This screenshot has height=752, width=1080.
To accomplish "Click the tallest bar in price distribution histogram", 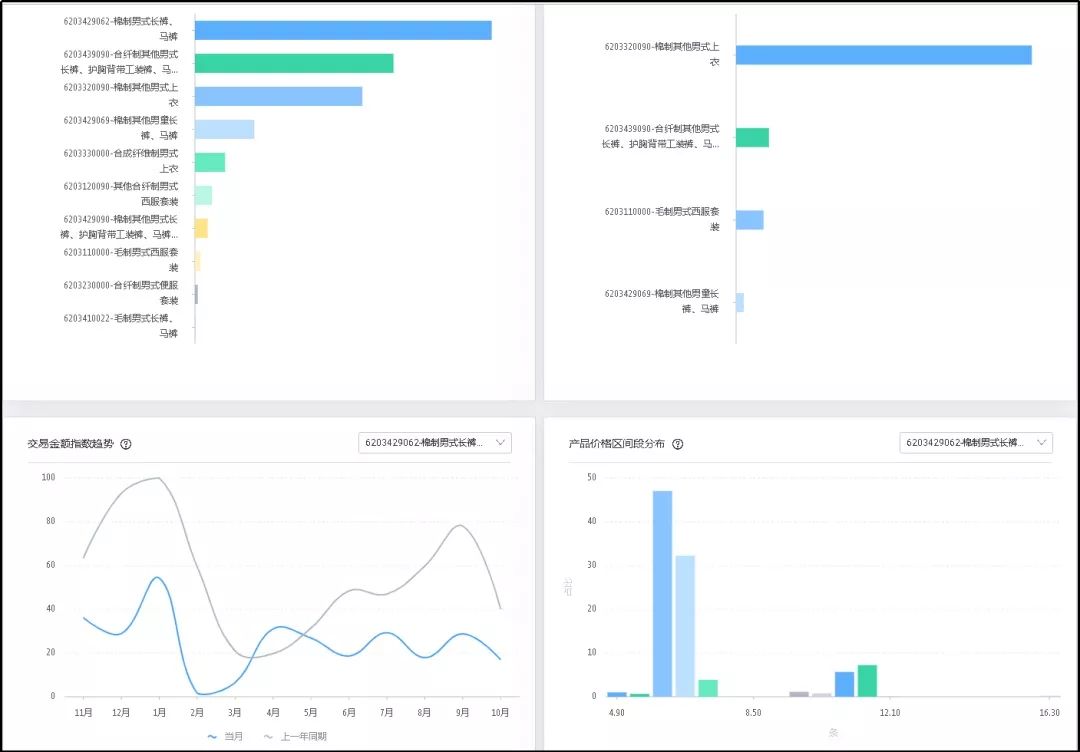I will [x=662, y=593].
